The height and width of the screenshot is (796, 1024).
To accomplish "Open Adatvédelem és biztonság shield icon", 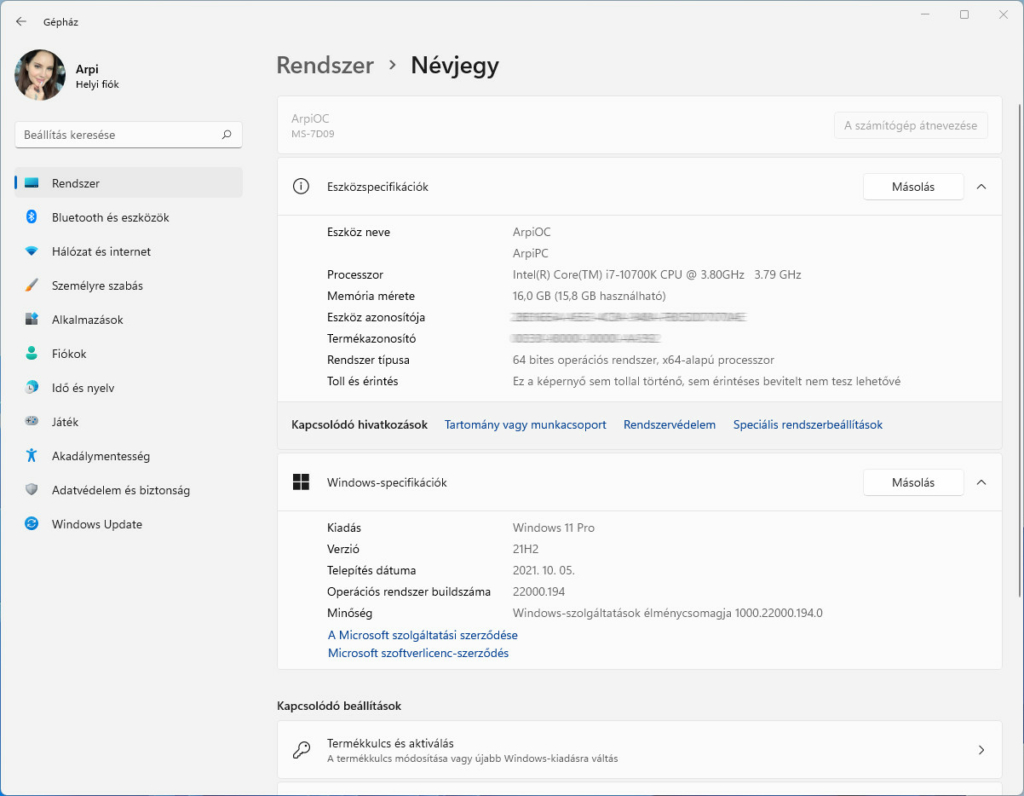I will pos(31,490).
